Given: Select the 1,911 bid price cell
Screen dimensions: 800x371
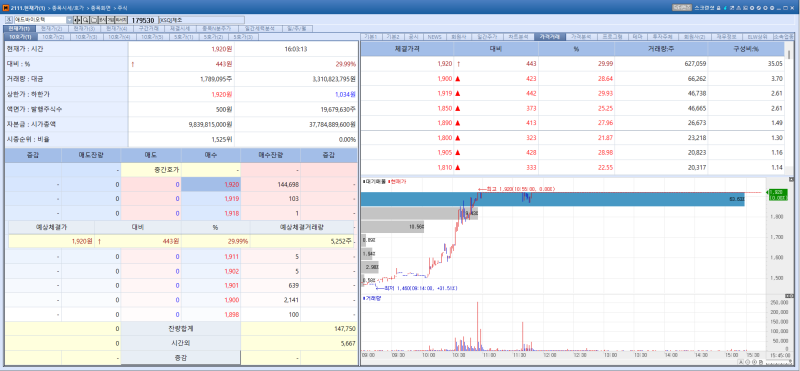Looking at the screenshot, I should tap(211, 257).
